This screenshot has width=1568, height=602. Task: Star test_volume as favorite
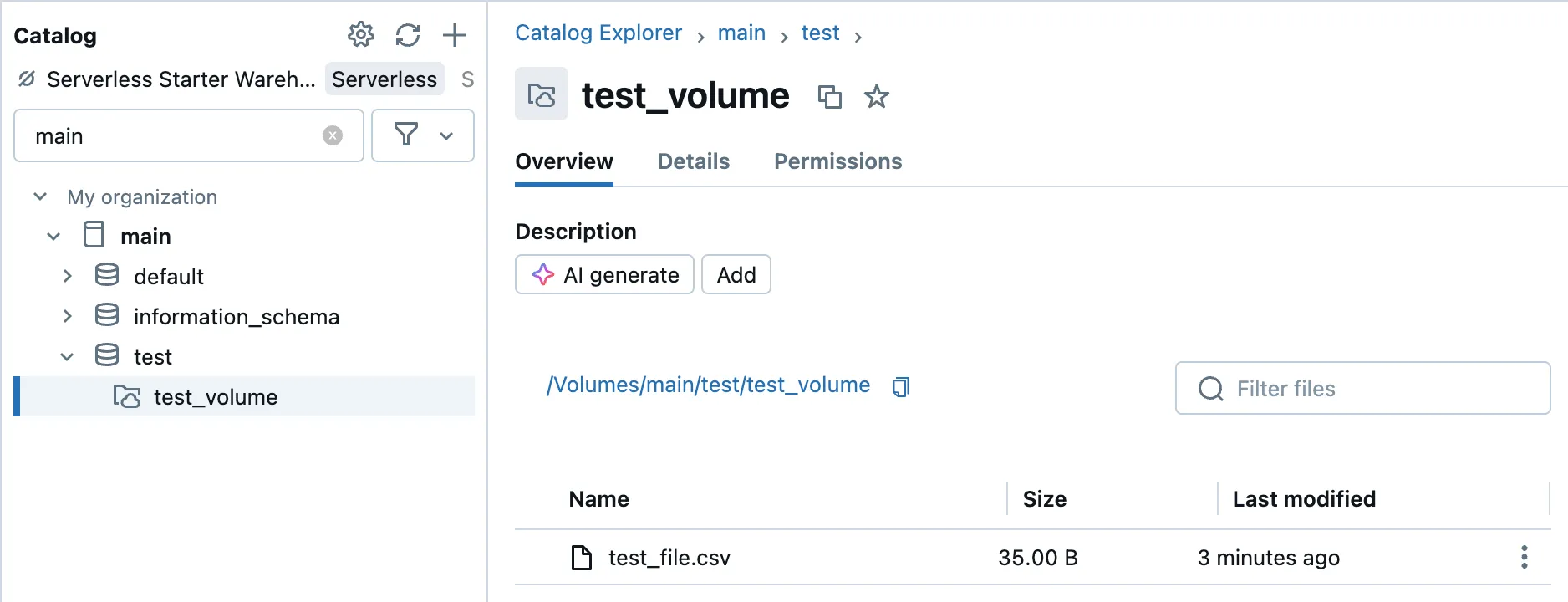[877, 97]
